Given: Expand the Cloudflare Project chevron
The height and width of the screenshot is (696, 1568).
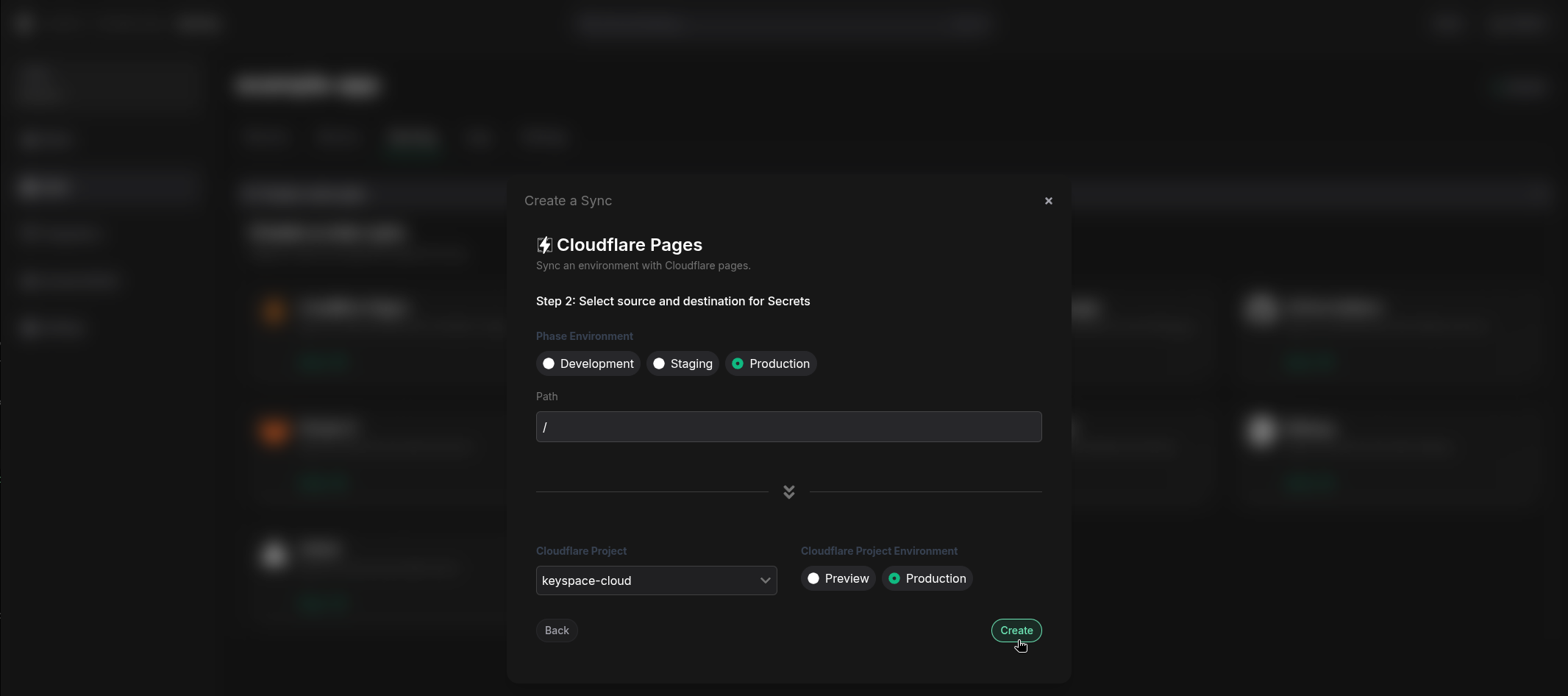Looking at the screenshot, I should (765, 580).
